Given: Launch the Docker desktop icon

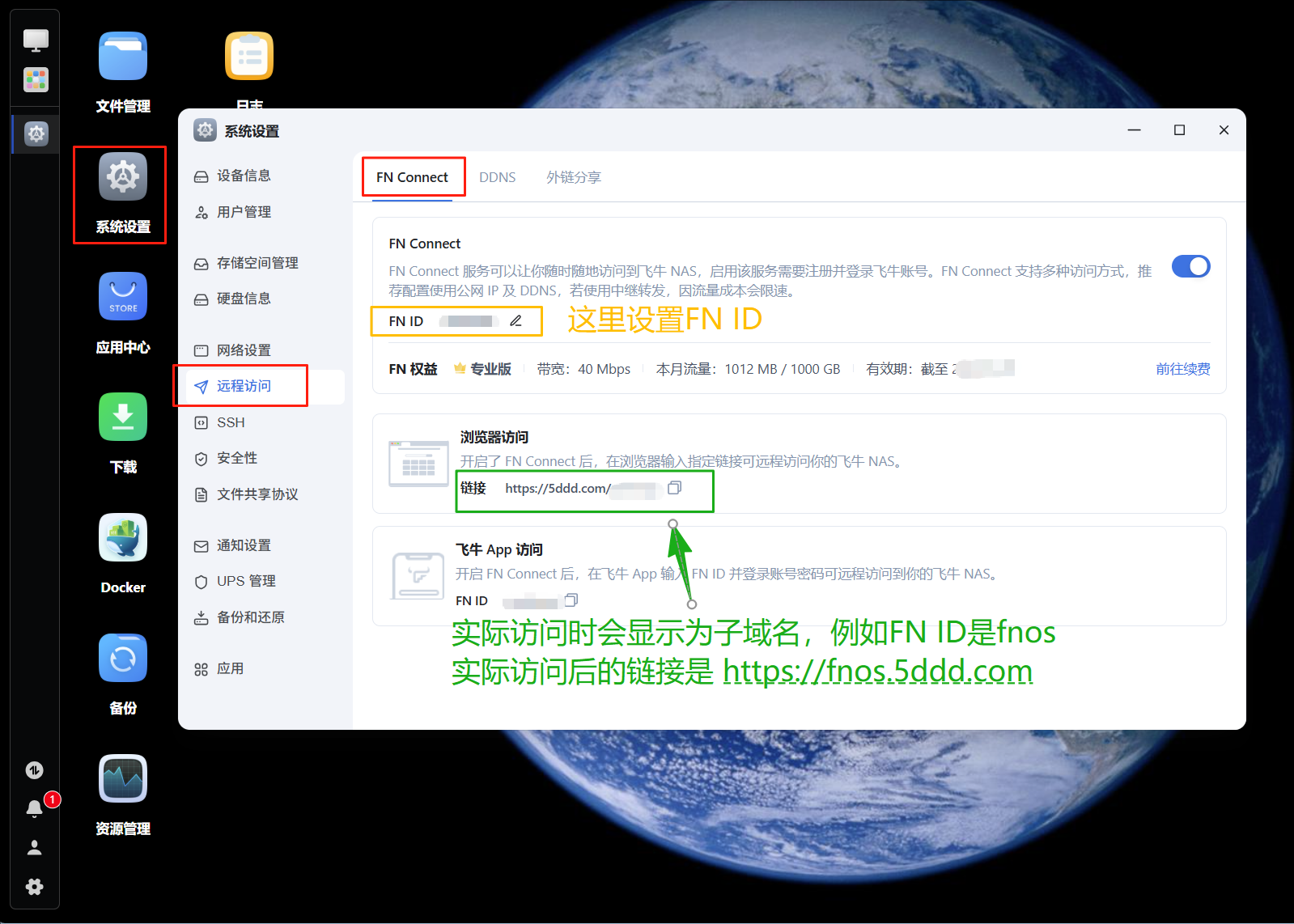Looking at the screenshot, I should tap(123, 555).
